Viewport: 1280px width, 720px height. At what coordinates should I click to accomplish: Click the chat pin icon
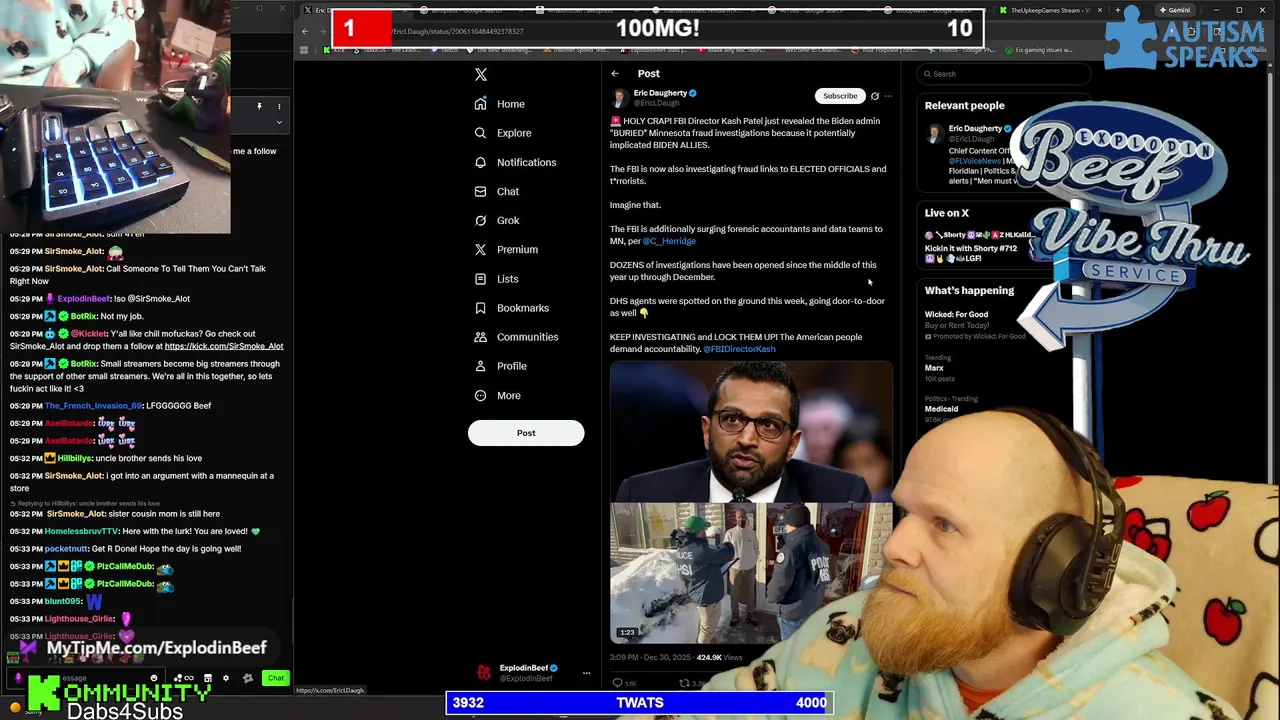pos(259,106)
